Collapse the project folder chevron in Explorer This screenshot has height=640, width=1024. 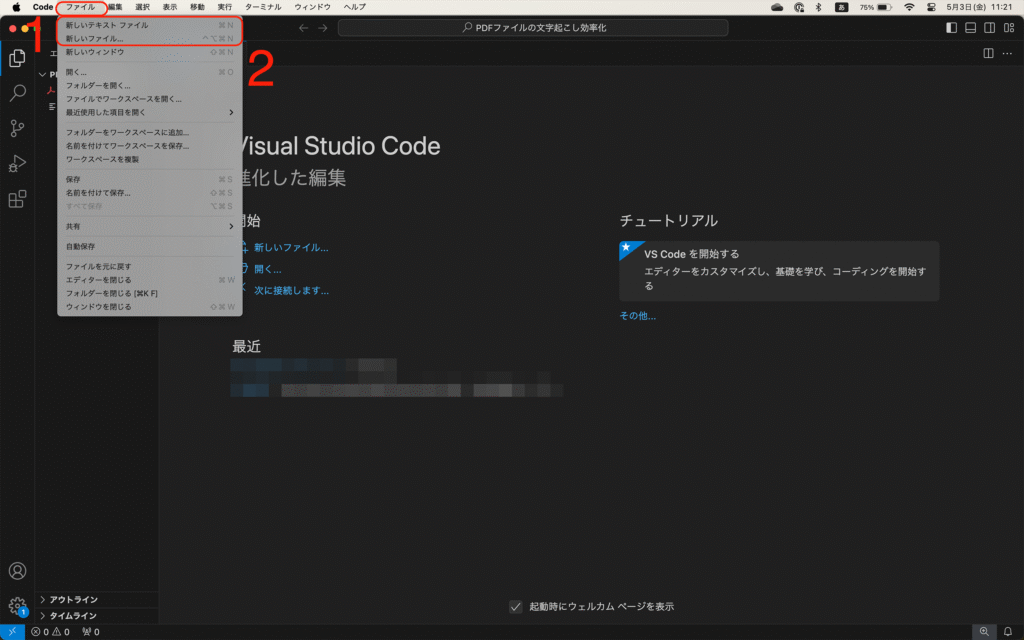(42, 74)
